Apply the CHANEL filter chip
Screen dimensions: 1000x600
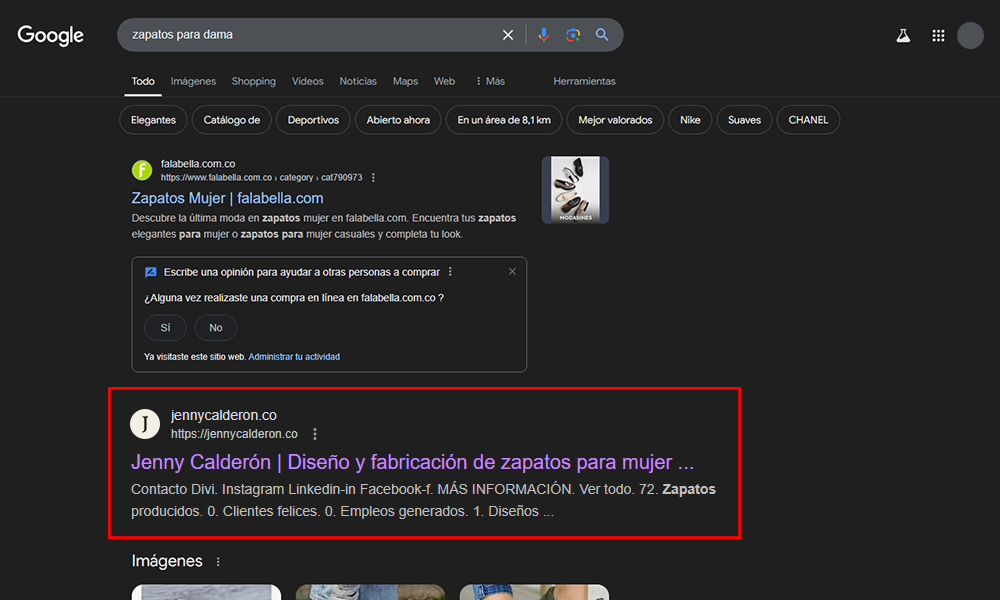pos(808,120)
